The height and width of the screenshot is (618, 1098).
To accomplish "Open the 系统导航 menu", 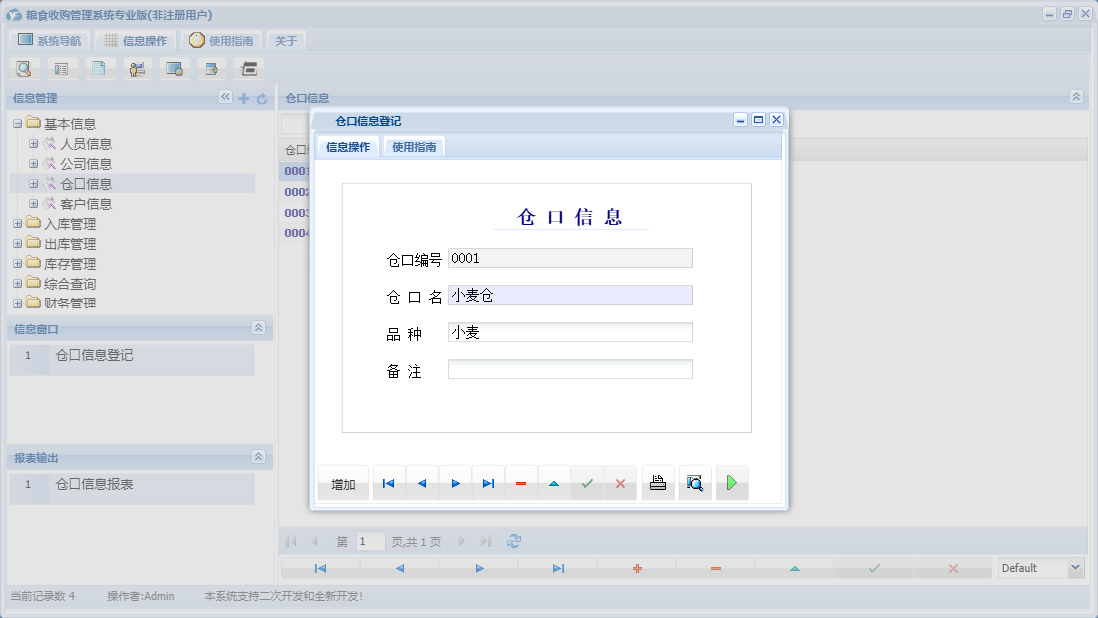I will click(49, 40).
